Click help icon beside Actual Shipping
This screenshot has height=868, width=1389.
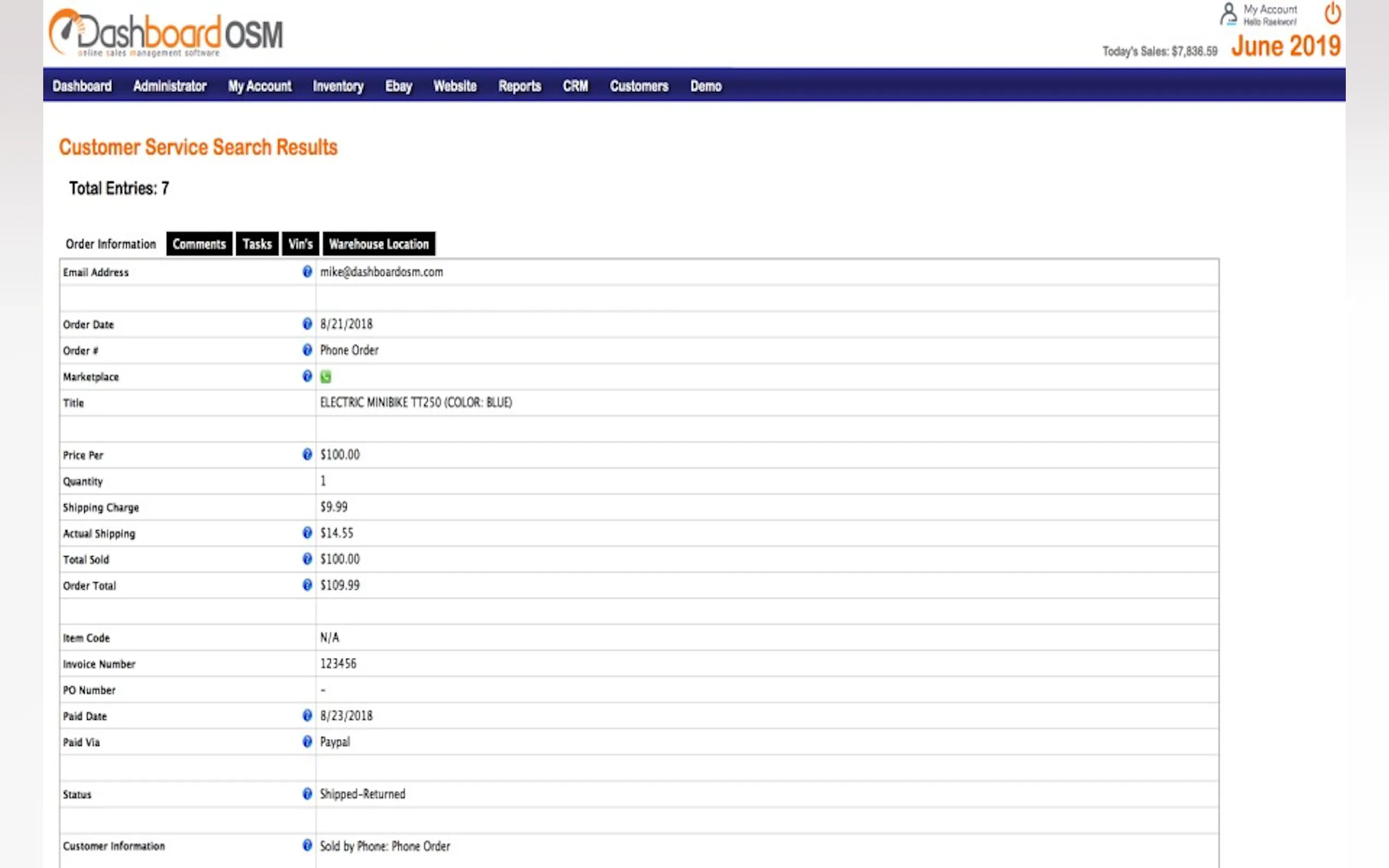(307, 533)
